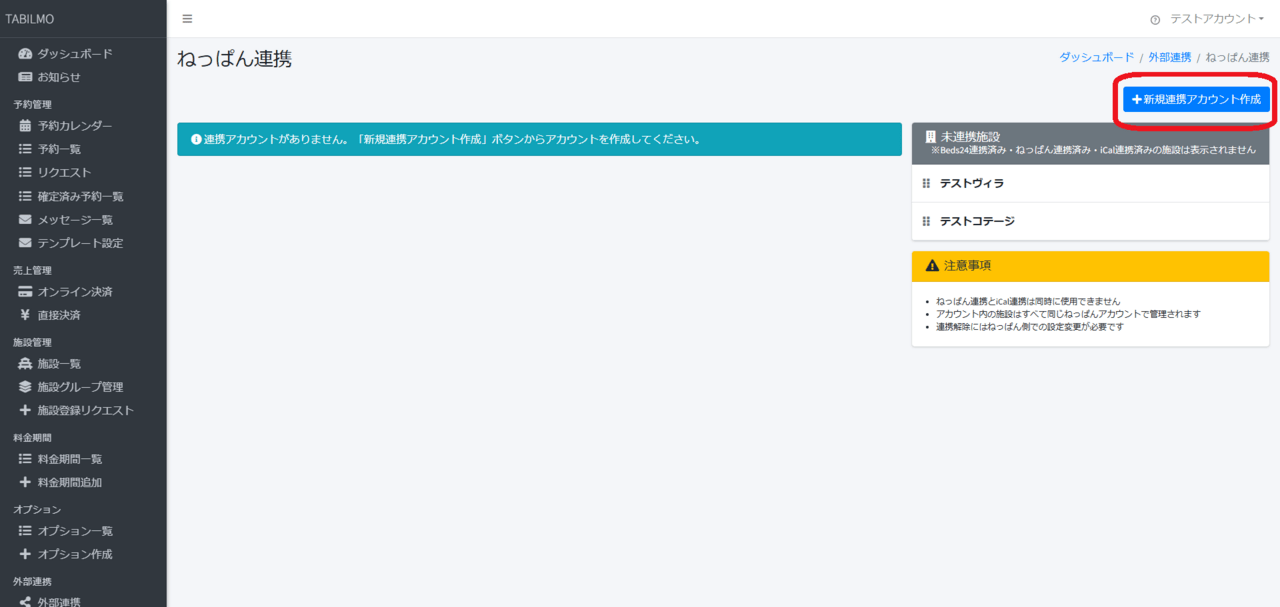
Task: Click the credit card icon for オンライン決済
Action: [x=25, y=292]
